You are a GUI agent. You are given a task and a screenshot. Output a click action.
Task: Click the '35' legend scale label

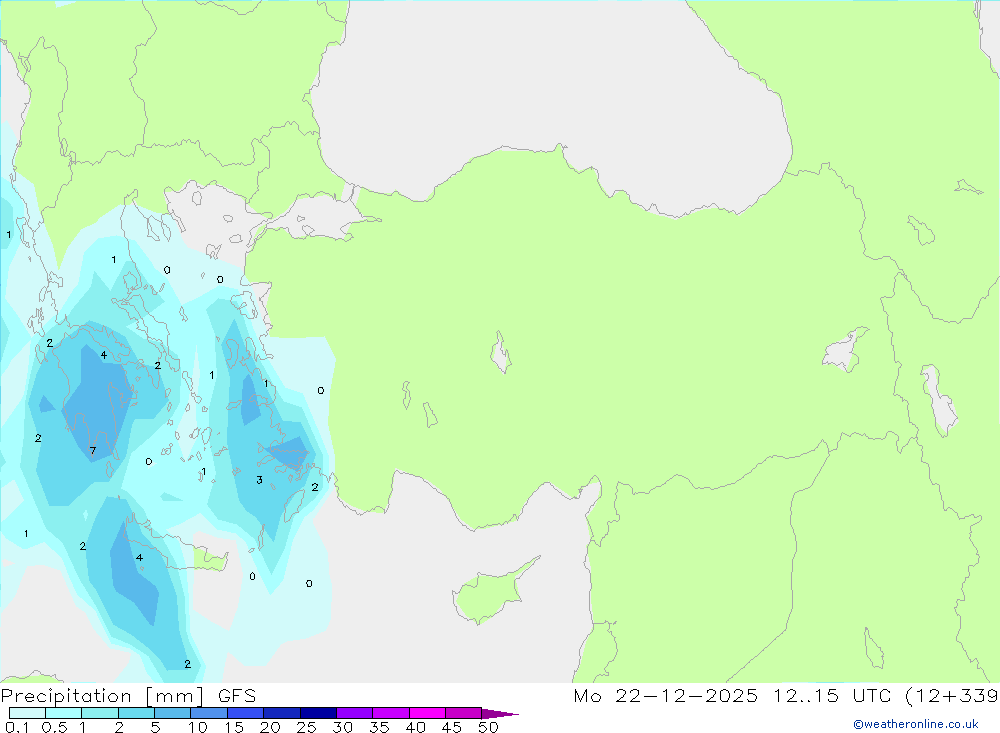tap(379, 727)
